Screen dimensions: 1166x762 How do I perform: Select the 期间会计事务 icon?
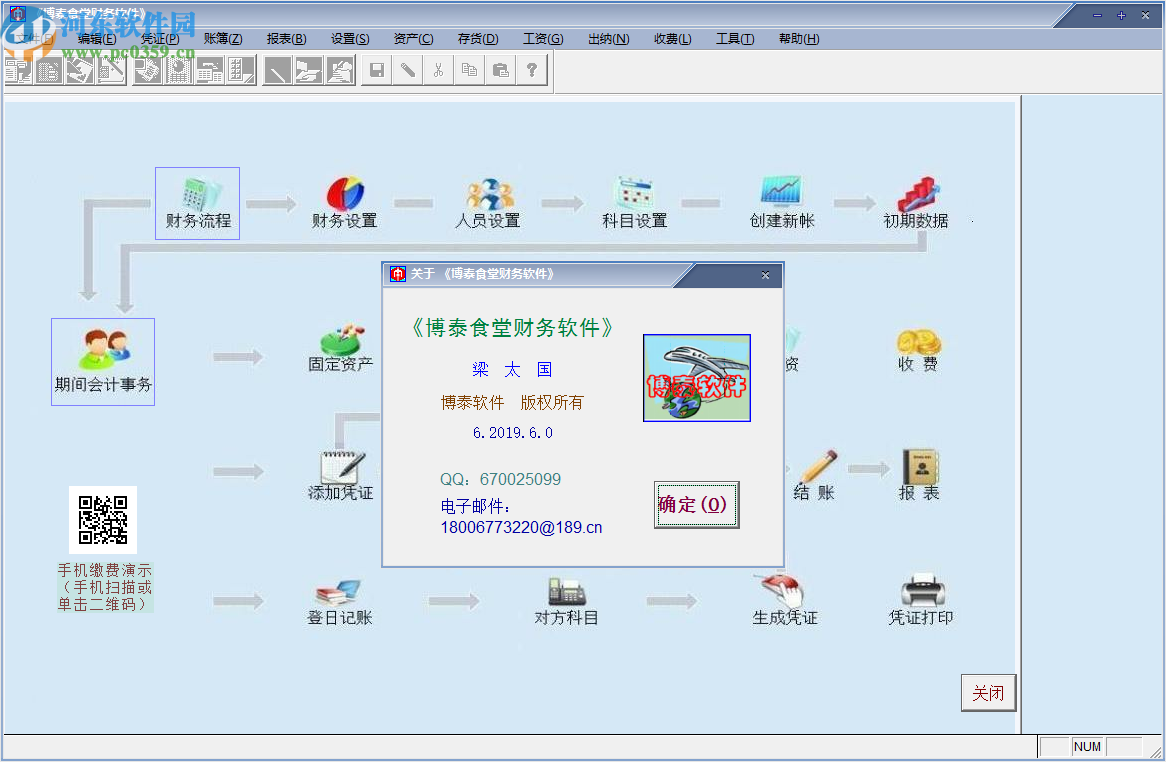pyautogui.click(x=103, y=362)
